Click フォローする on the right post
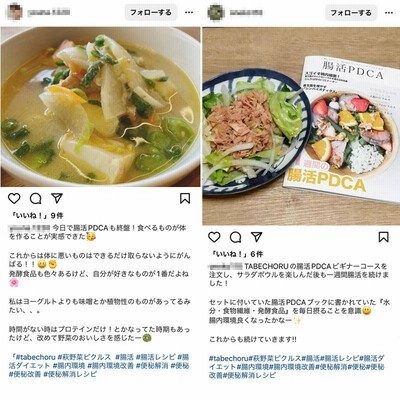Image resolution: width=400 pixels, height=400 pixels. (351, 13)
